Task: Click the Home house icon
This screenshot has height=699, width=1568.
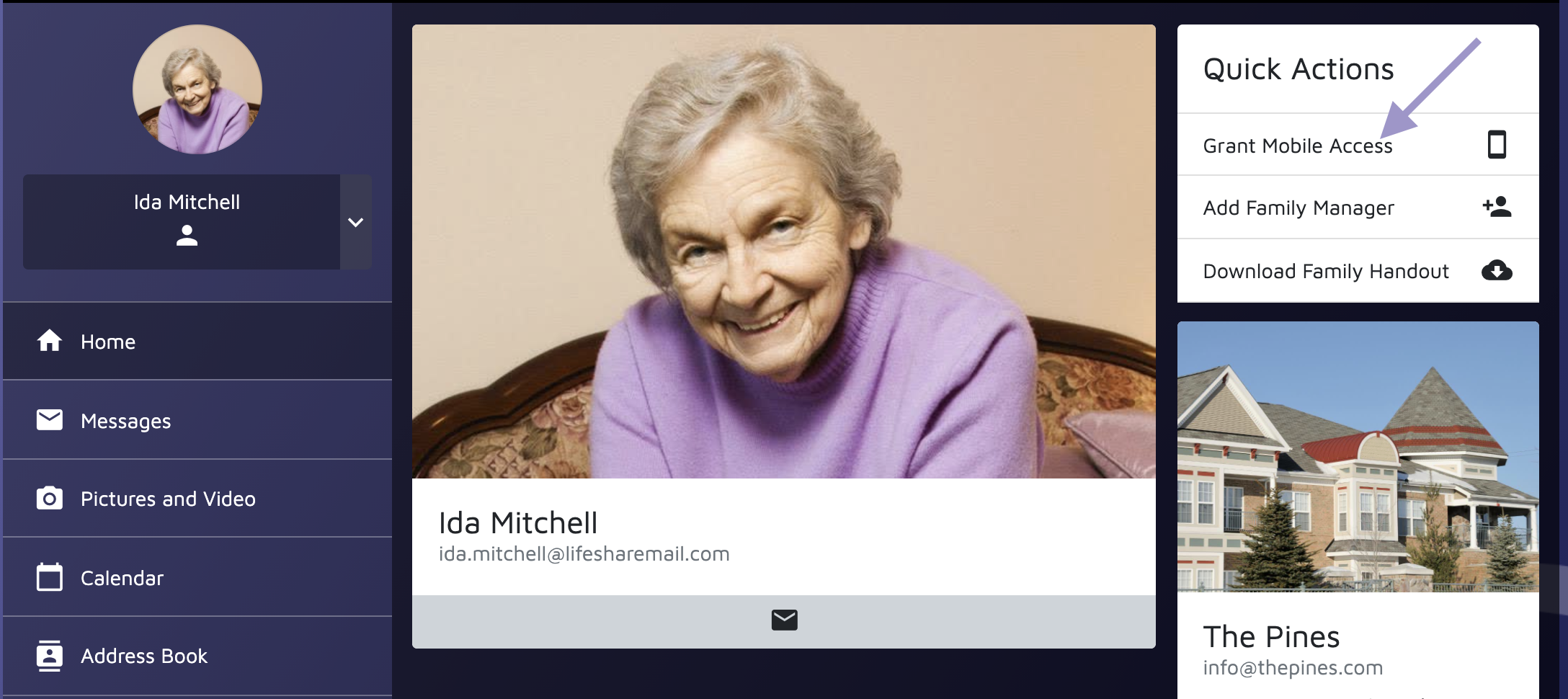Action: [50, 340]
